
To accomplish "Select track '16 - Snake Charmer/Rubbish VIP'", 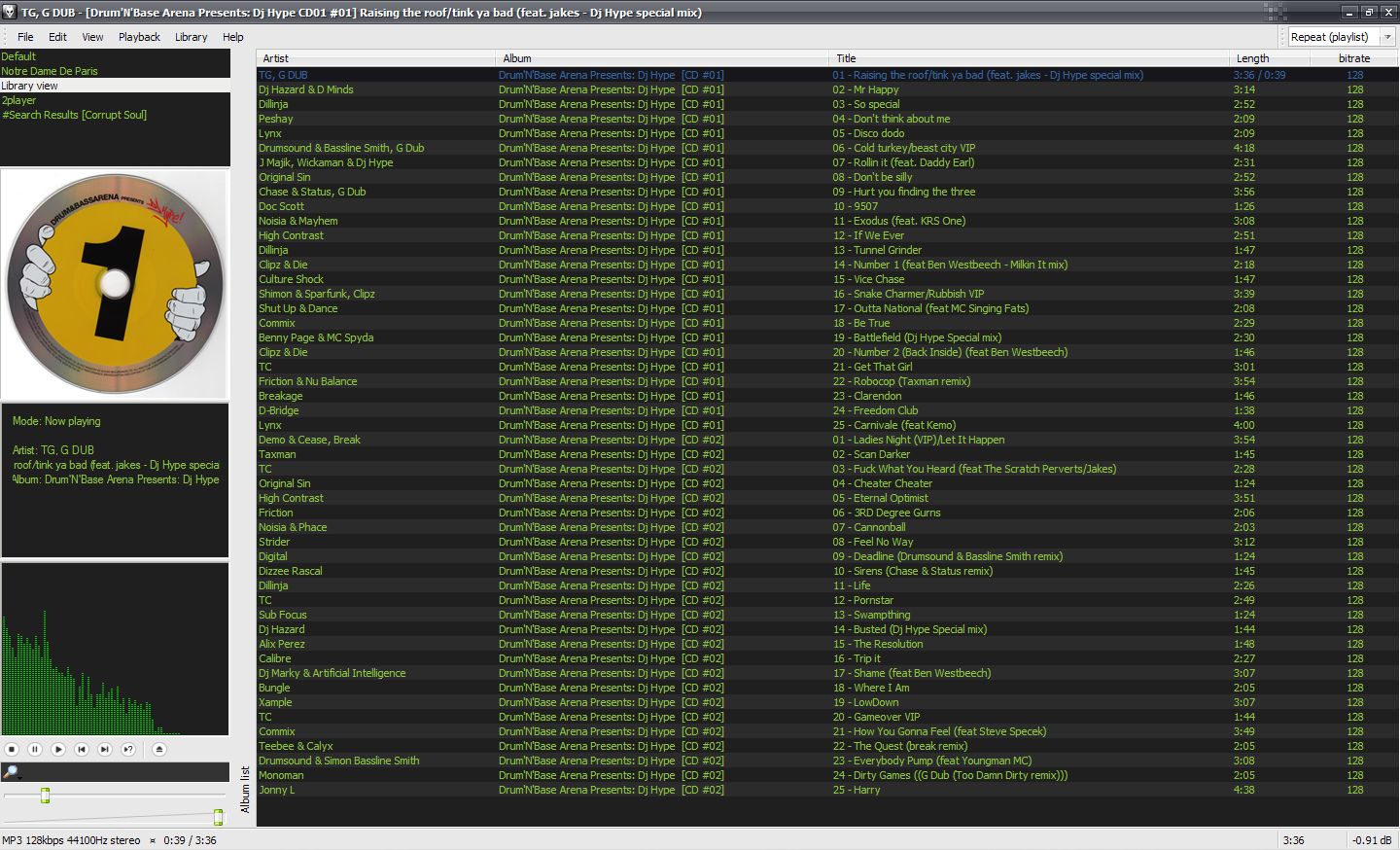I will (908, 294).
